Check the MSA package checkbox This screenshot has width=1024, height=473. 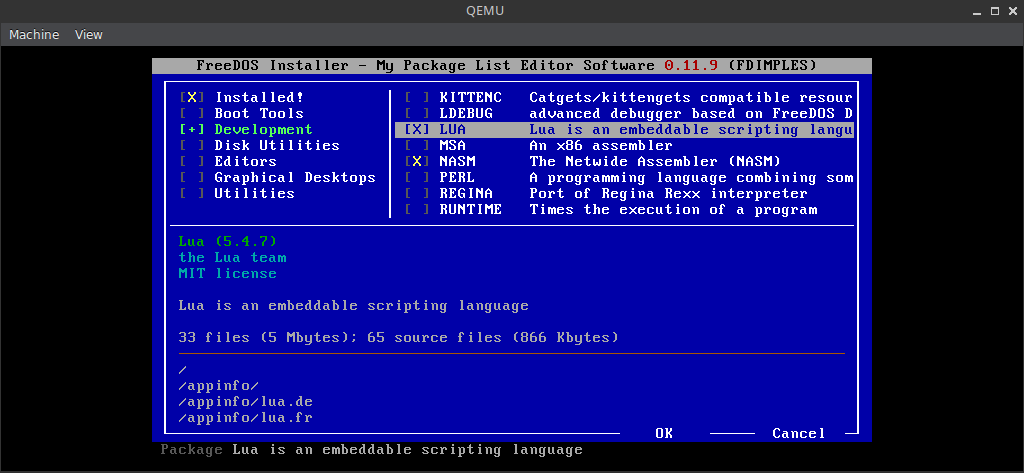click(417, 146)
